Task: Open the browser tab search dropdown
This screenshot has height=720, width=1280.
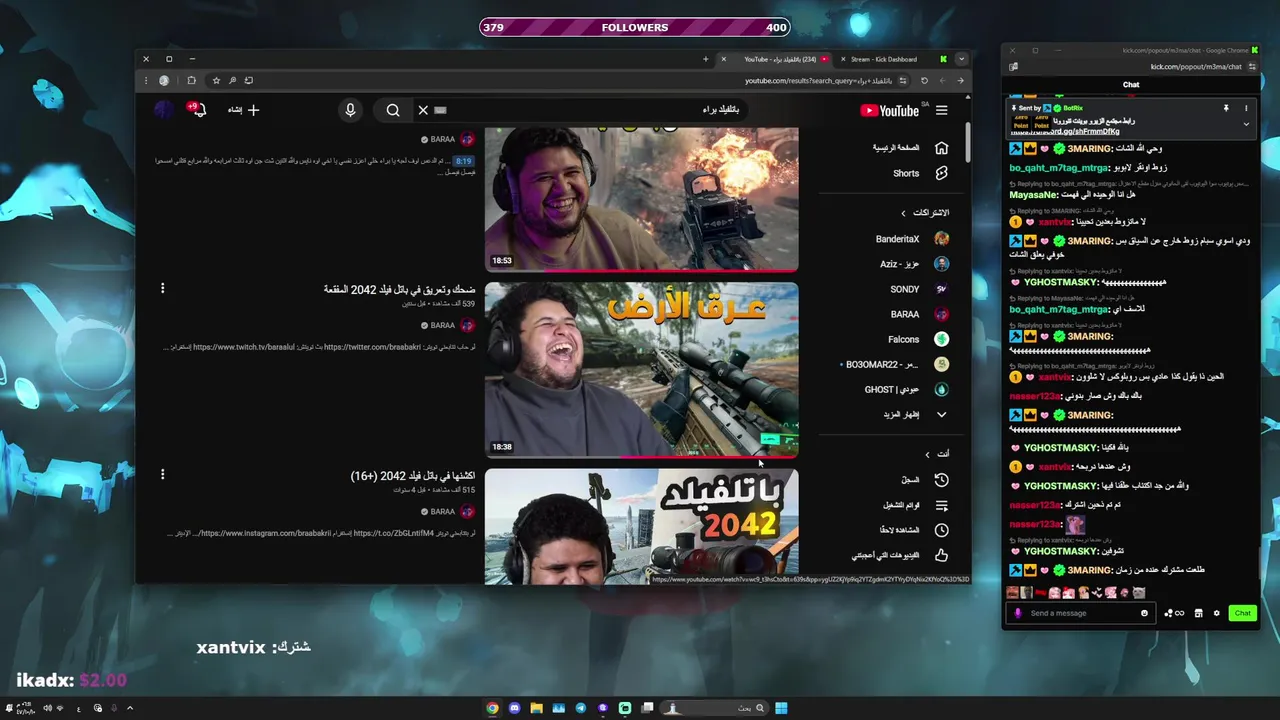Action: (961, 59)
